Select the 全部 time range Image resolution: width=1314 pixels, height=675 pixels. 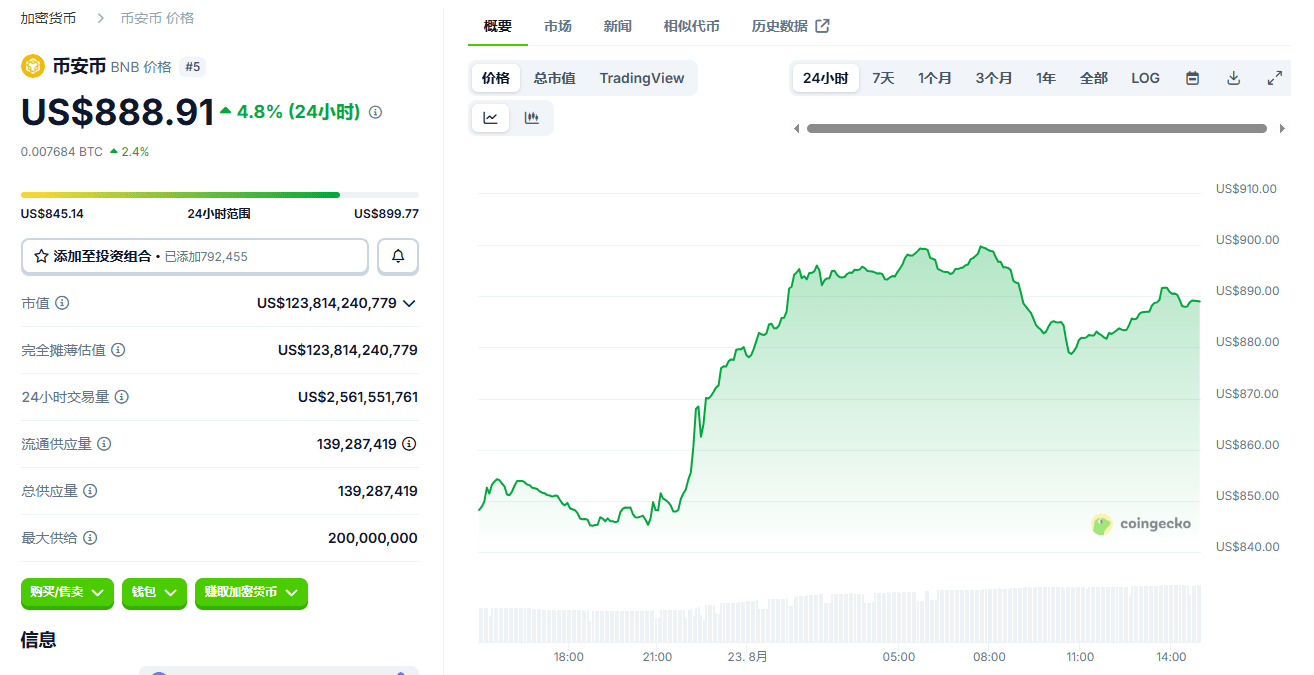[1094, 78]
